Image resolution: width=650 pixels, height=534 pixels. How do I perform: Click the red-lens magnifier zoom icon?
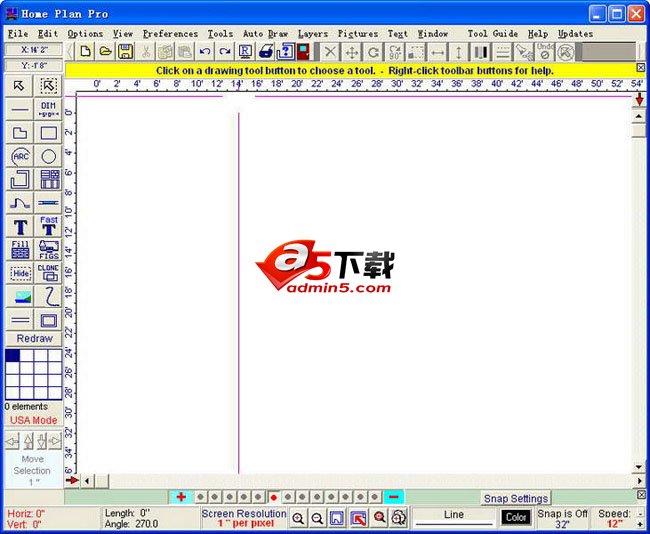pyautogui.click(x=378, y=518)
